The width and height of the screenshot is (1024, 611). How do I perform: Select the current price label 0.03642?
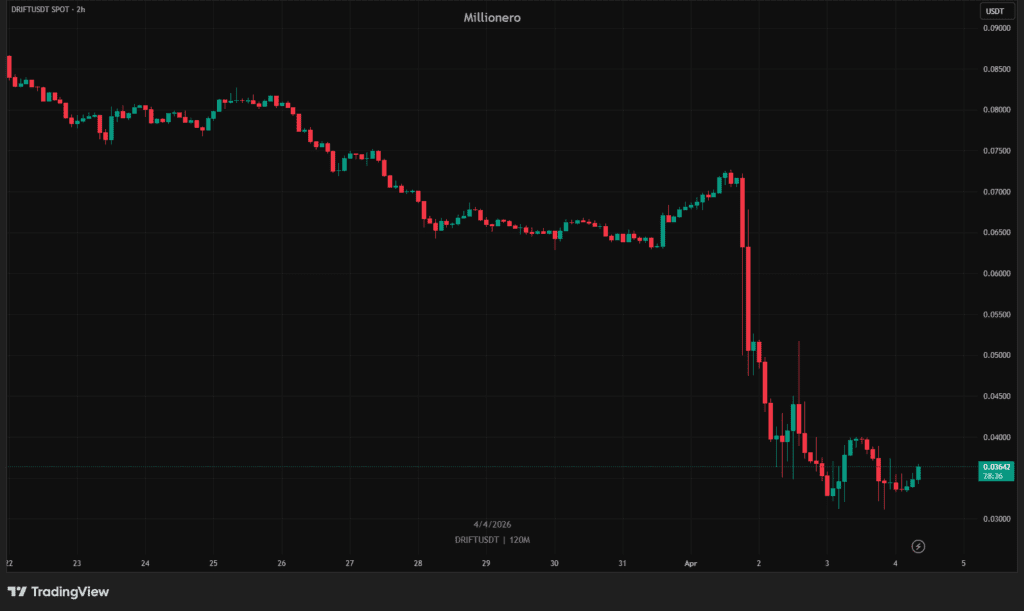[997, 467]
